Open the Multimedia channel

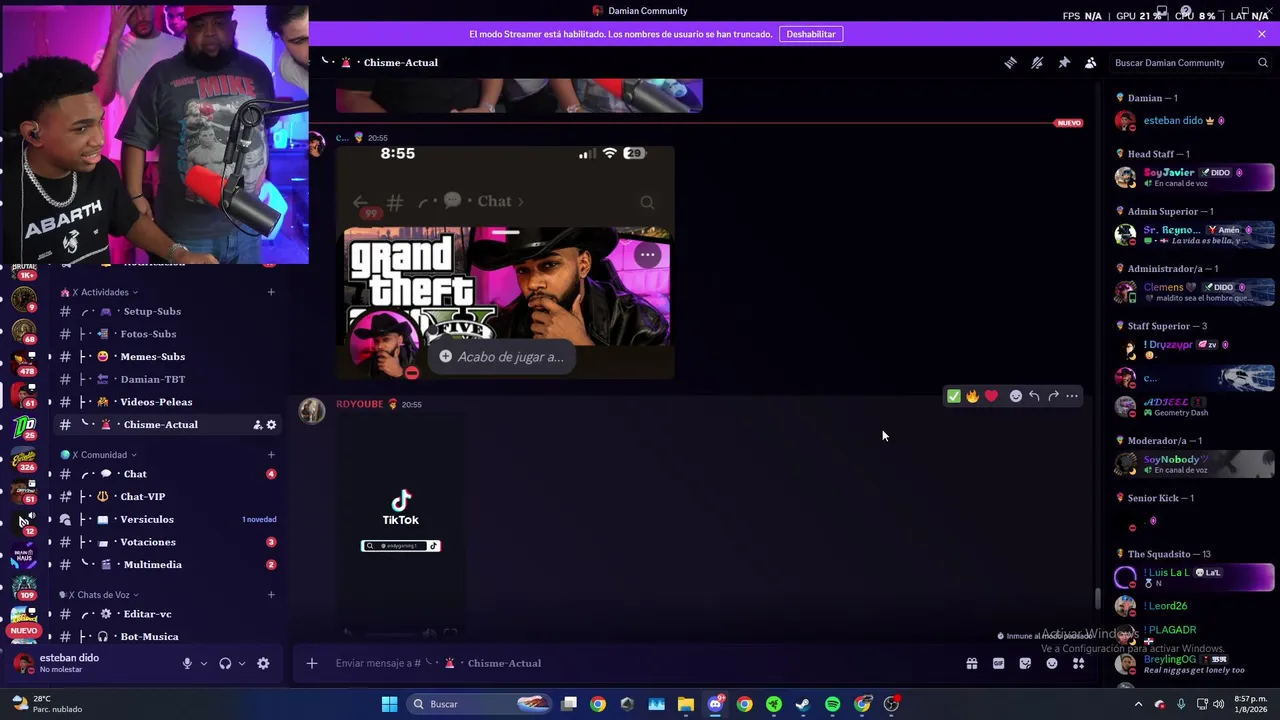point(168,565)
